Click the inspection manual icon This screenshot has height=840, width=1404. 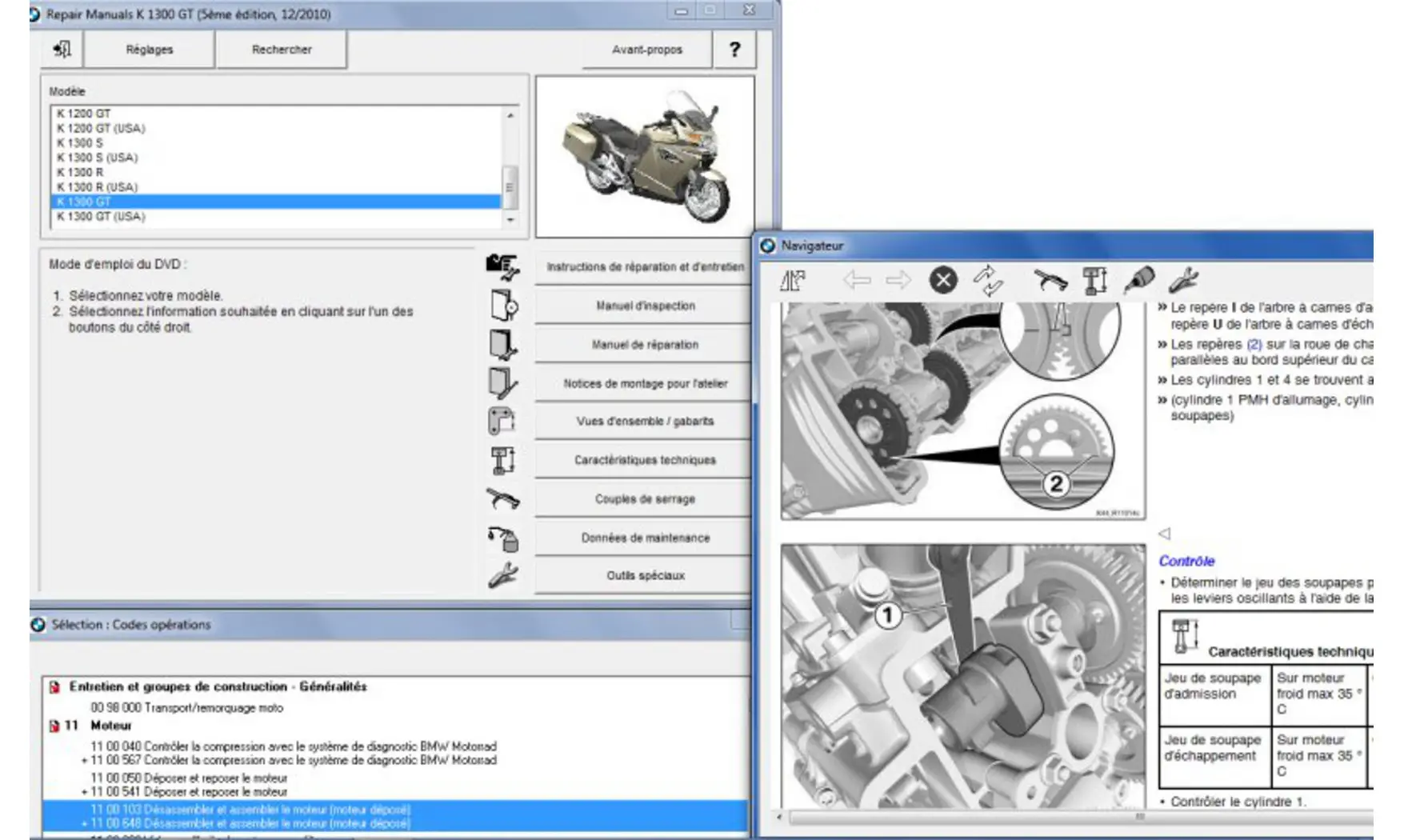click(x=503, y=306)
